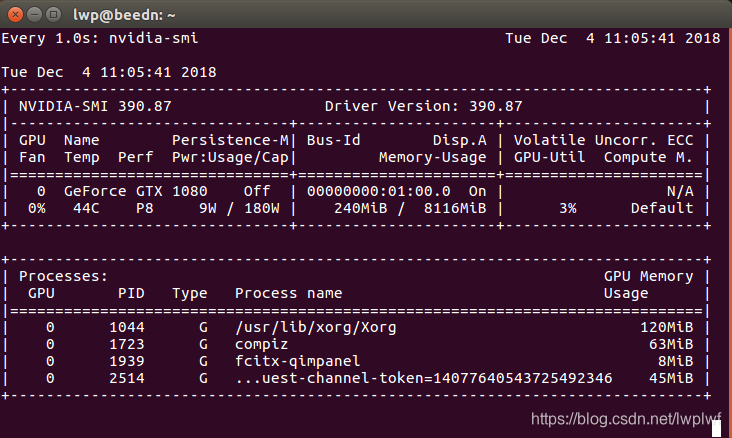This screenshot has height=438, width=732.
Task: Click the 'GPU Memory' column header
Action: click(648, 276)
